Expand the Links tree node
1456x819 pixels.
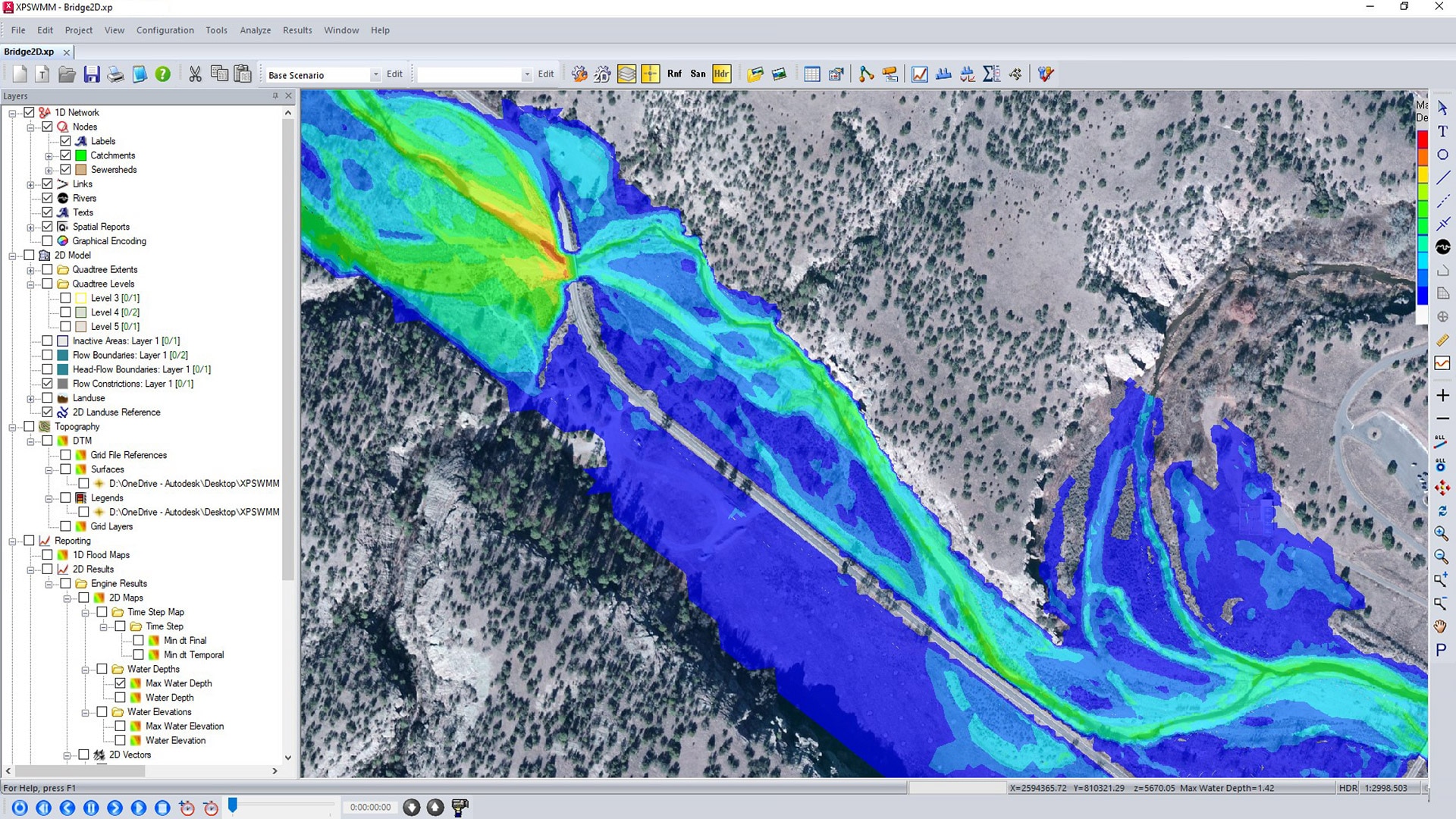pos(30,184)
